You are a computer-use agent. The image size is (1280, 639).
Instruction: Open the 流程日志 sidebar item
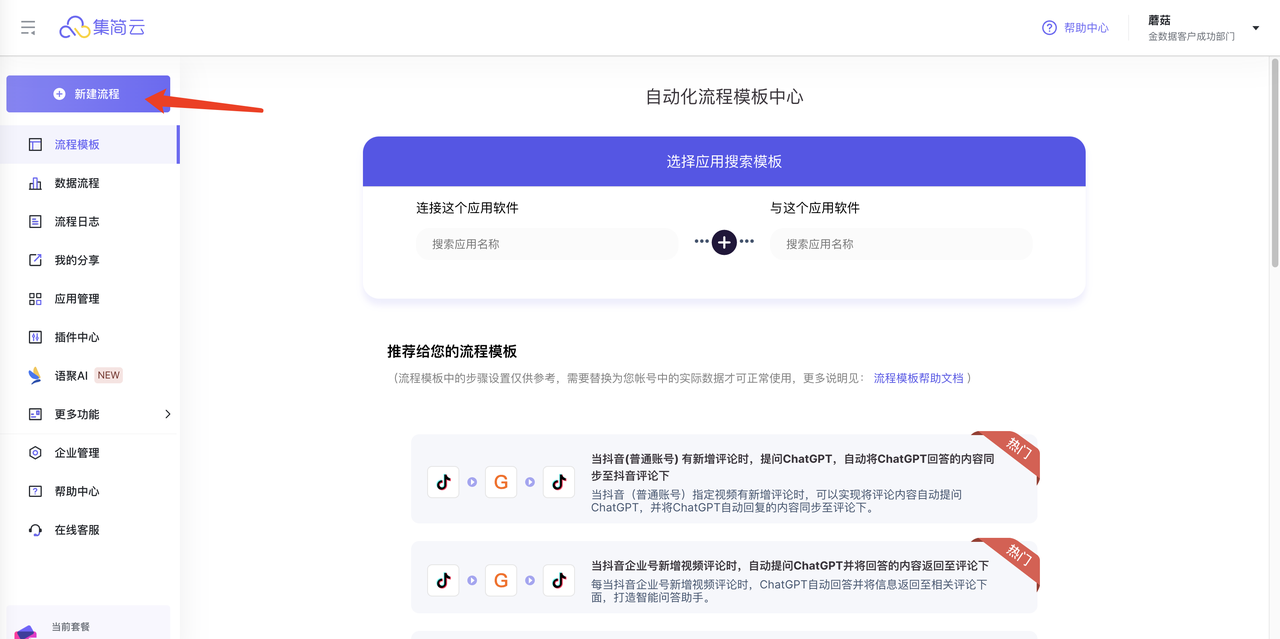click(x=90, y=222)
